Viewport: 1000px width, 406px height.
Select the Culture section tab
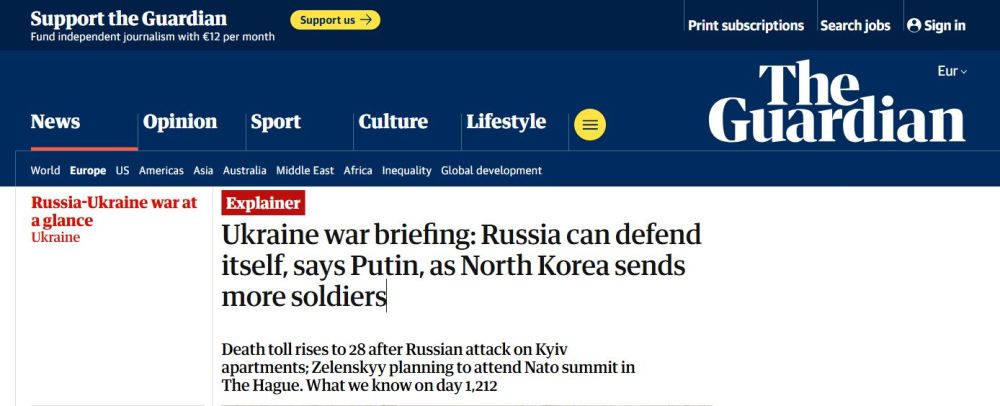393,122
